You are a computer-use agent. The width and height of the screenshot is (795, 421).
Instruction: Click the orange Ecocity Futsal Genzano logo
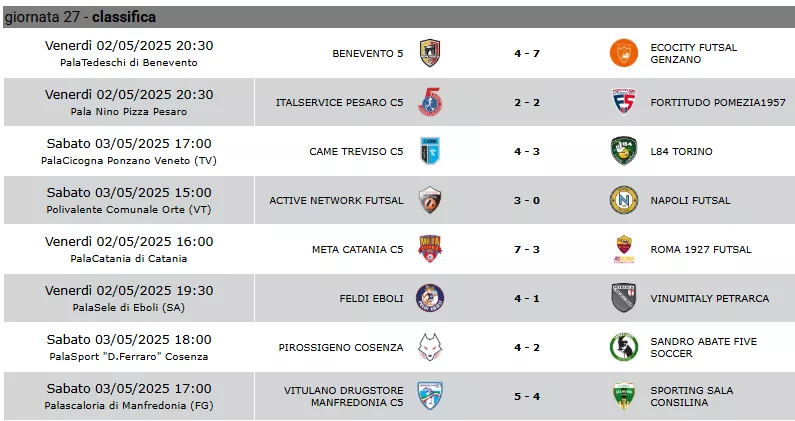(x=624, y=53)
